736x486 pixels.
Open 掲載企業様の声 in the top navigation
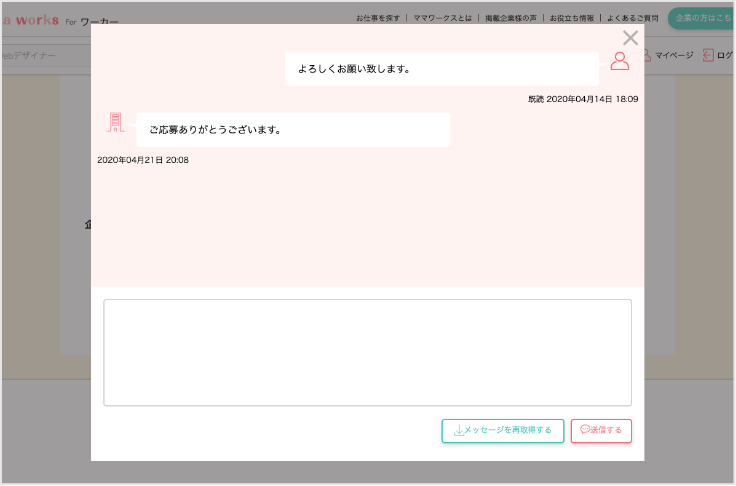[511, 18]
